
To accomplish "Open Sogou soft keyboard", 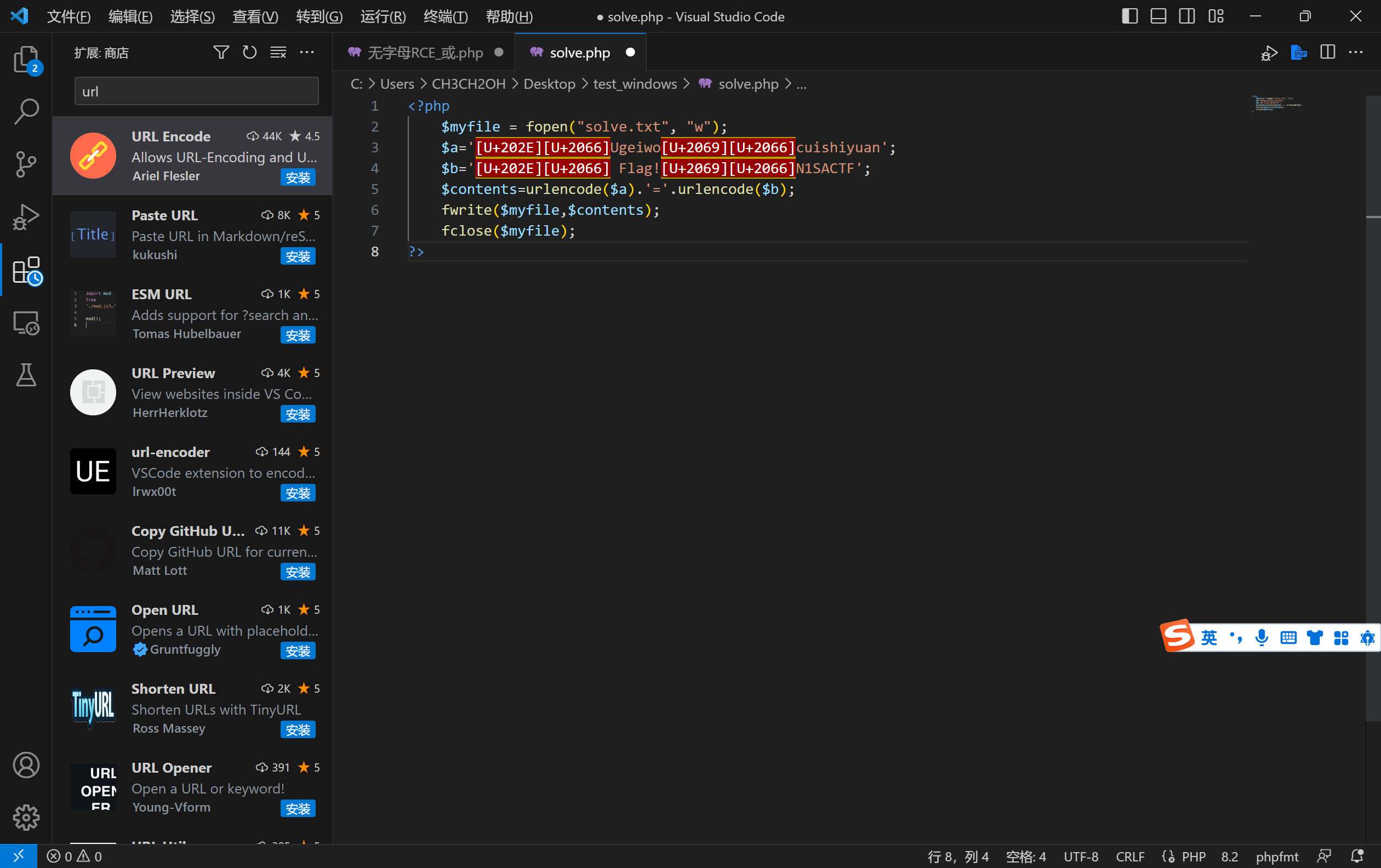I will (1288, 638).
